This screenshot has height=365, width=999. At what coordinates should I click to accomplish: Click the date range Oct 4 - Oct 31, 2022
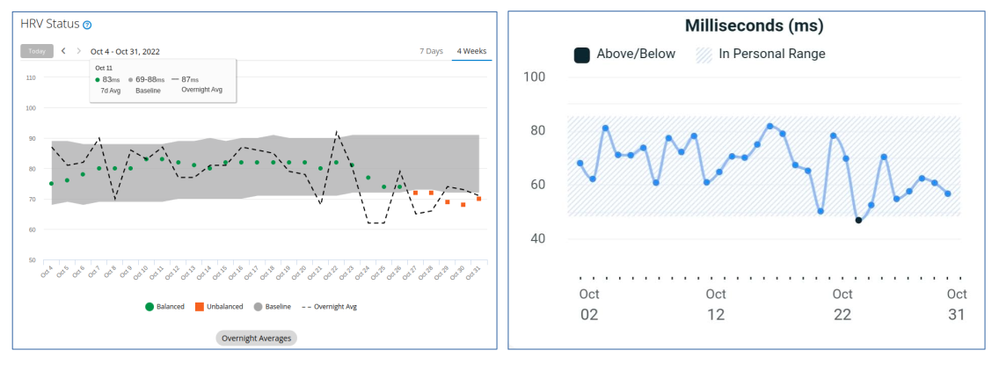point(125,51)
